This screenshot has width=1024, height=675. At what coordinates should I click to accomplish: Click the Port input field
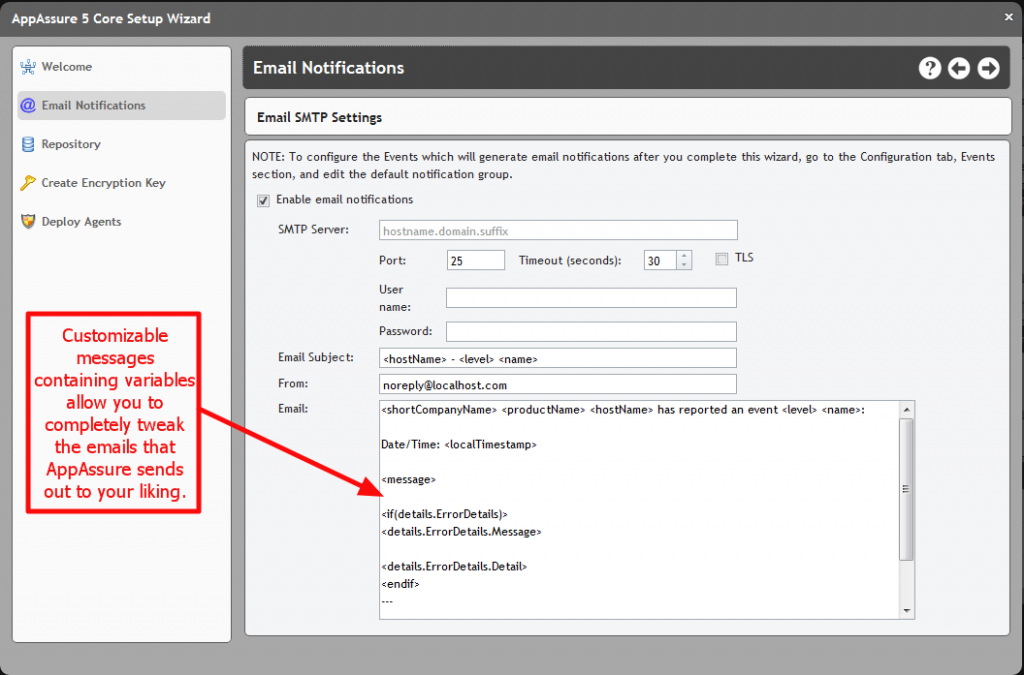click(475, 260)
